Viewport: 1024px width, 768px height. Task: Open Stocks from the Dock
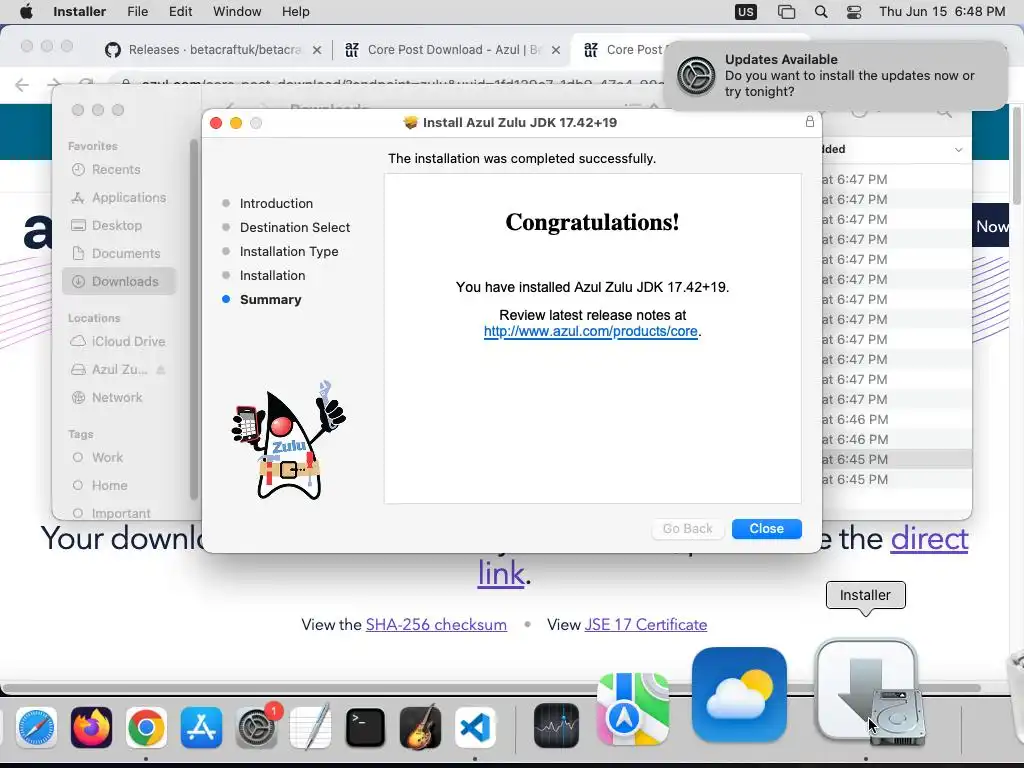coord(556,725)
